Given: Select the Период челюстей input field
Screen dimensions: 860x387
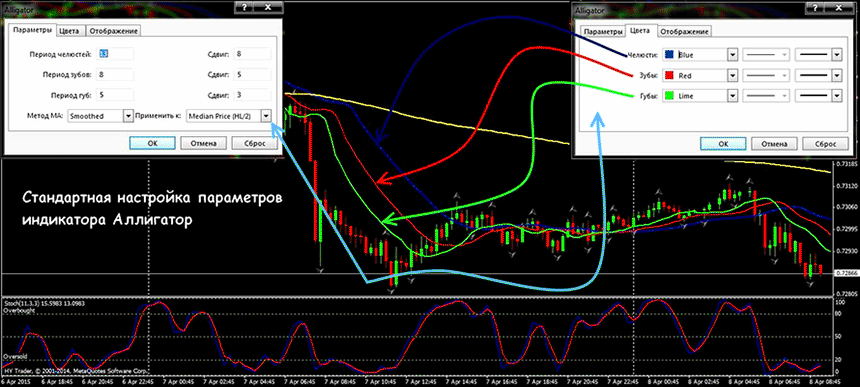Looking at the screenshot, I should 114,54.
